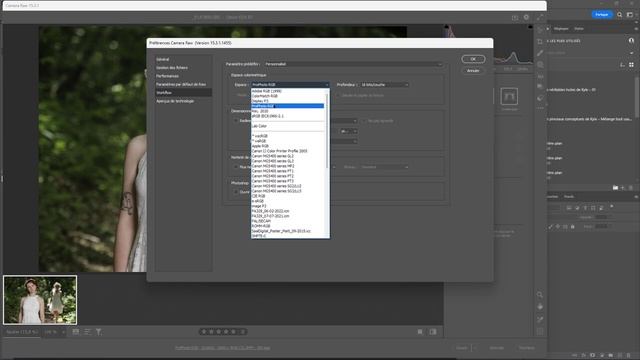
Task: Choose Apple RGB from the profile list
Action: coord(260,146)
